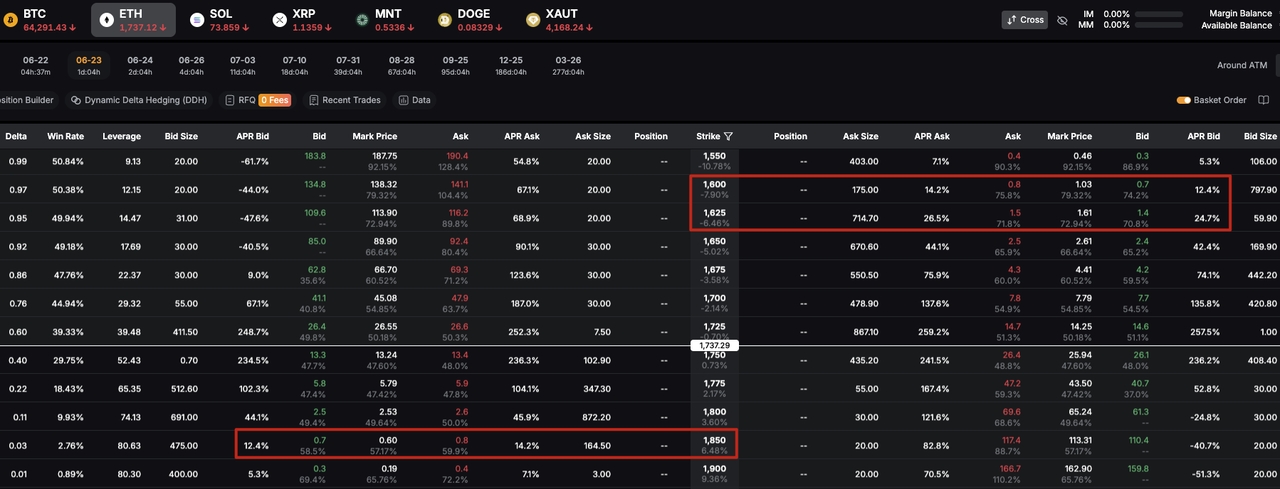Click the Margin Balance label
The width and height of the screenshot is (1280, 489).
click(x=1241, y=14)
